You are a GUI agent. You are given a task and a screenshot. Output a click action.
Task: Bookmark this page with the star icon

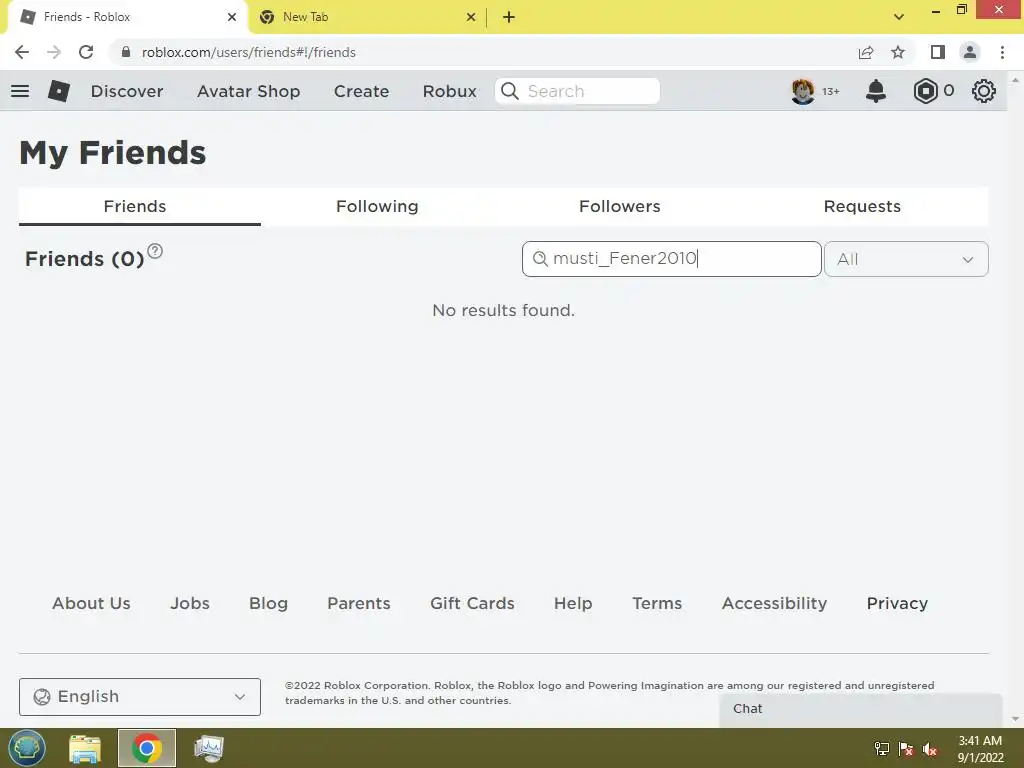[x=898, y=52]
